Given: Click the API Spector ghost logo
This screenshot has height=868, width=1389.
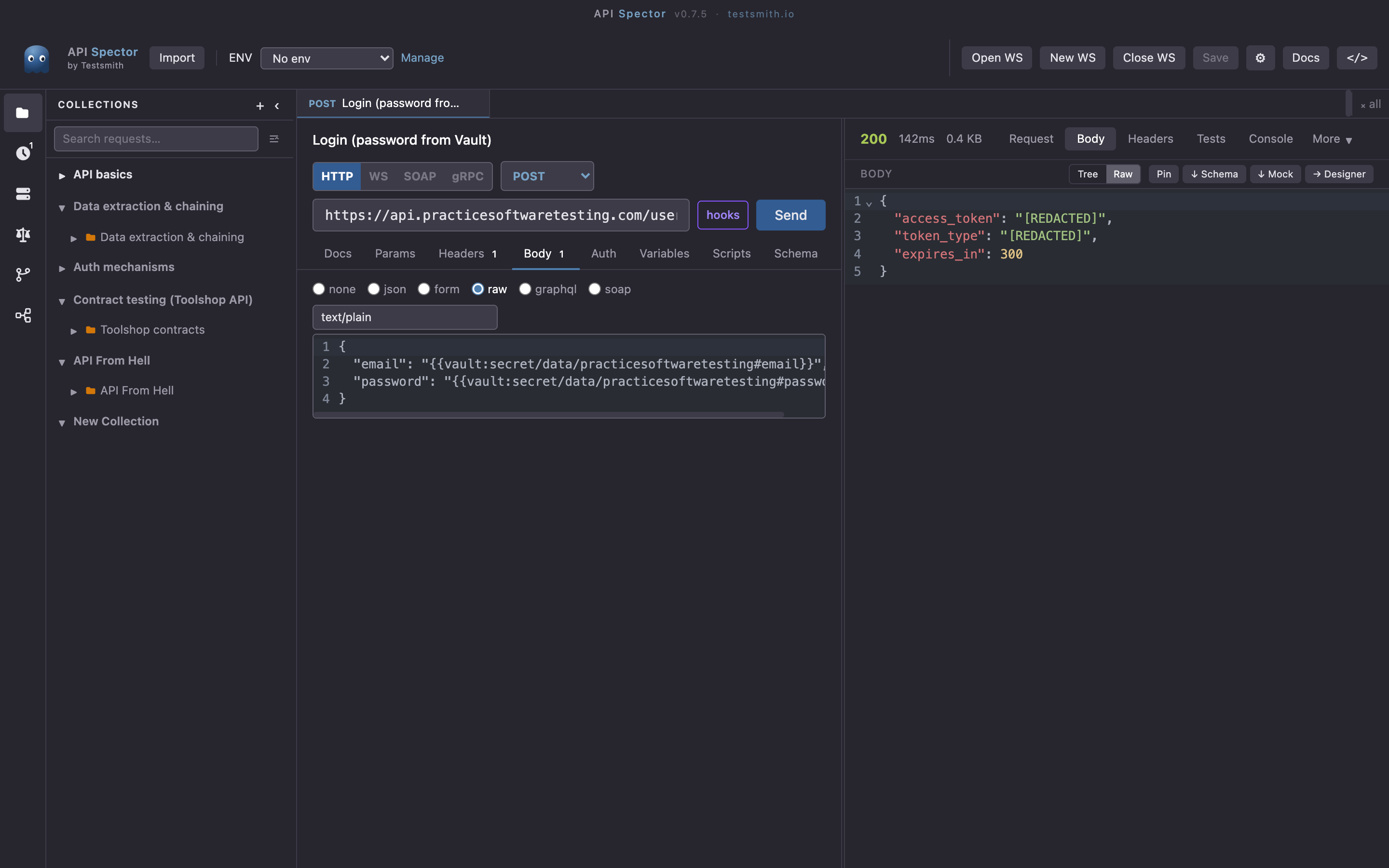Looking at the screenshot, I should click(37, 58).
